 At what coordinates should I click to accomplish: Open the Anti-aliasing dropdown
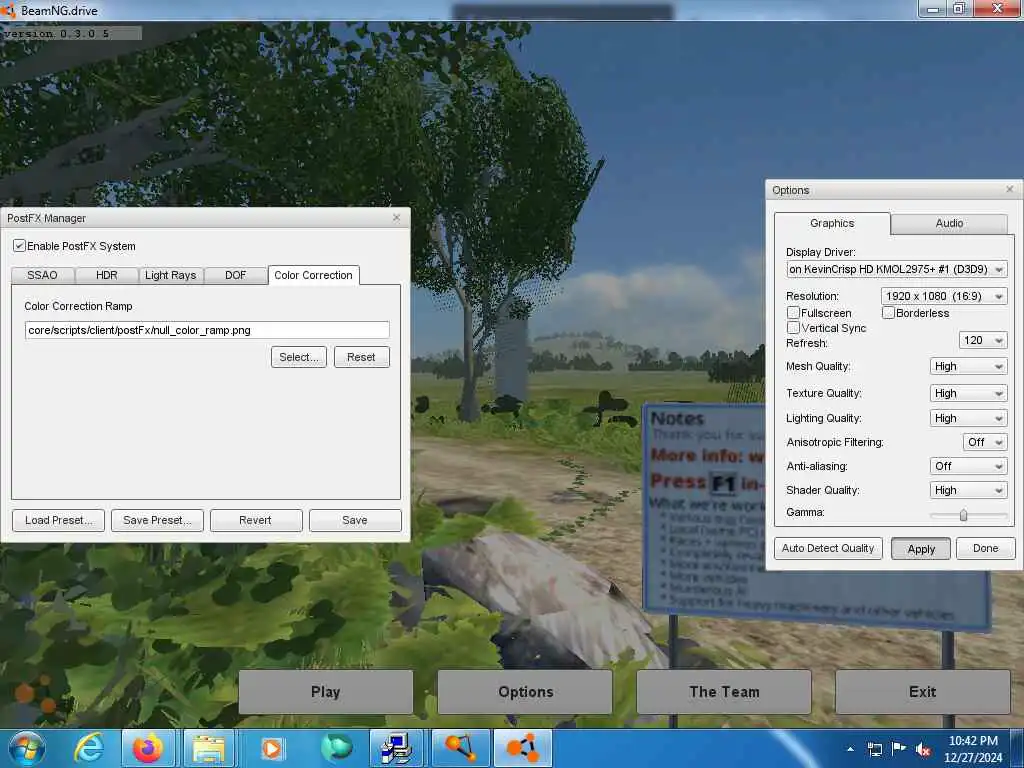968,466
